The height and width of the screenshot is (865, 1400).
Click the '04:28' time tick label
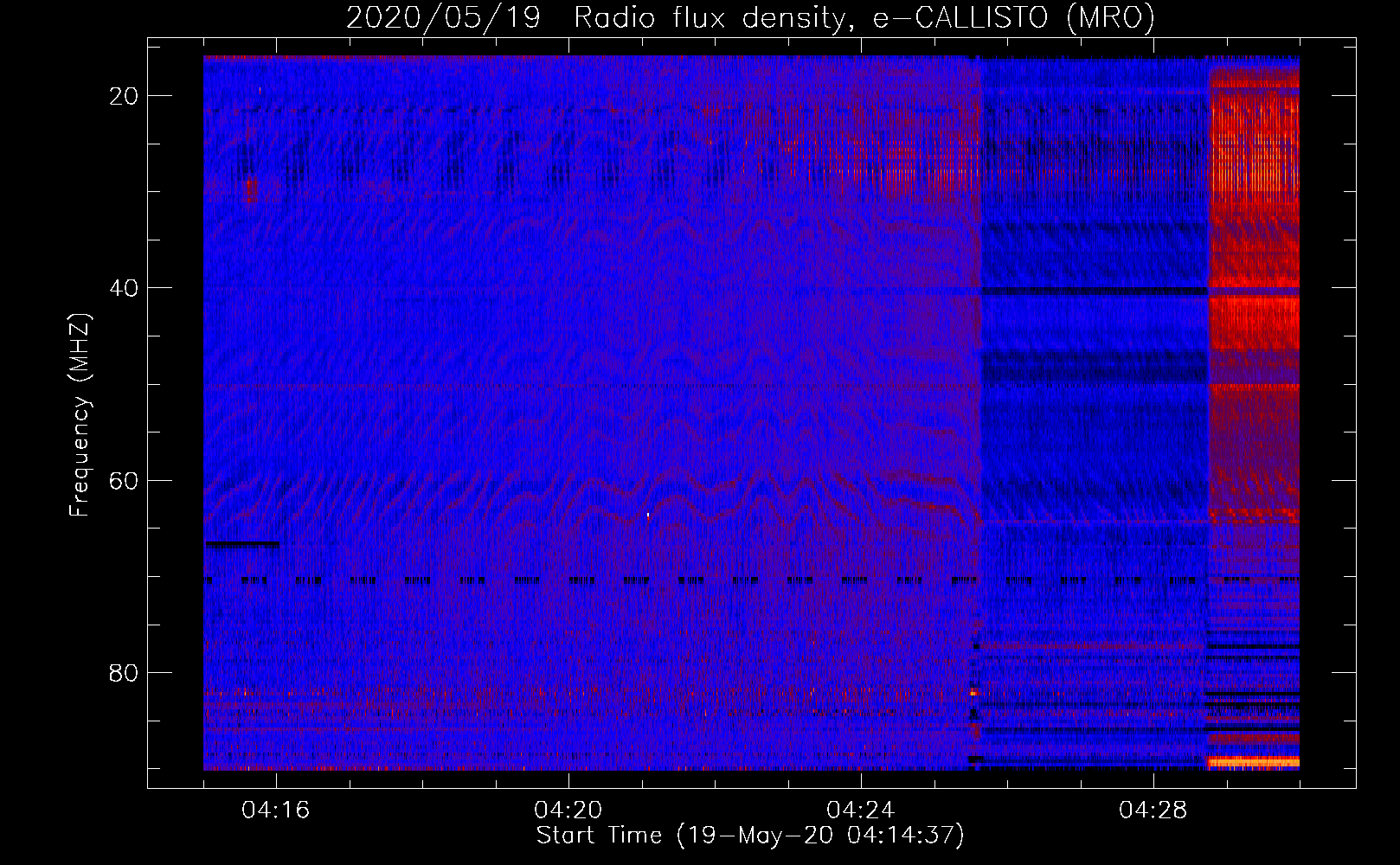click(x=1153, y=811)
